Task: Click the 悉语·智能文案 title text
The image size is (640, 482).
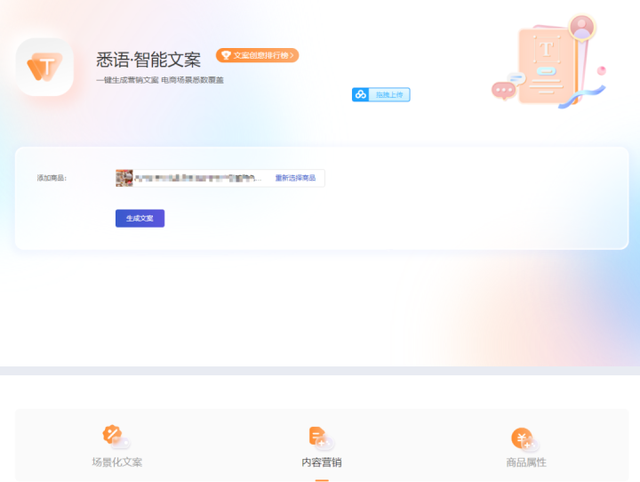Action: point(148,60)
